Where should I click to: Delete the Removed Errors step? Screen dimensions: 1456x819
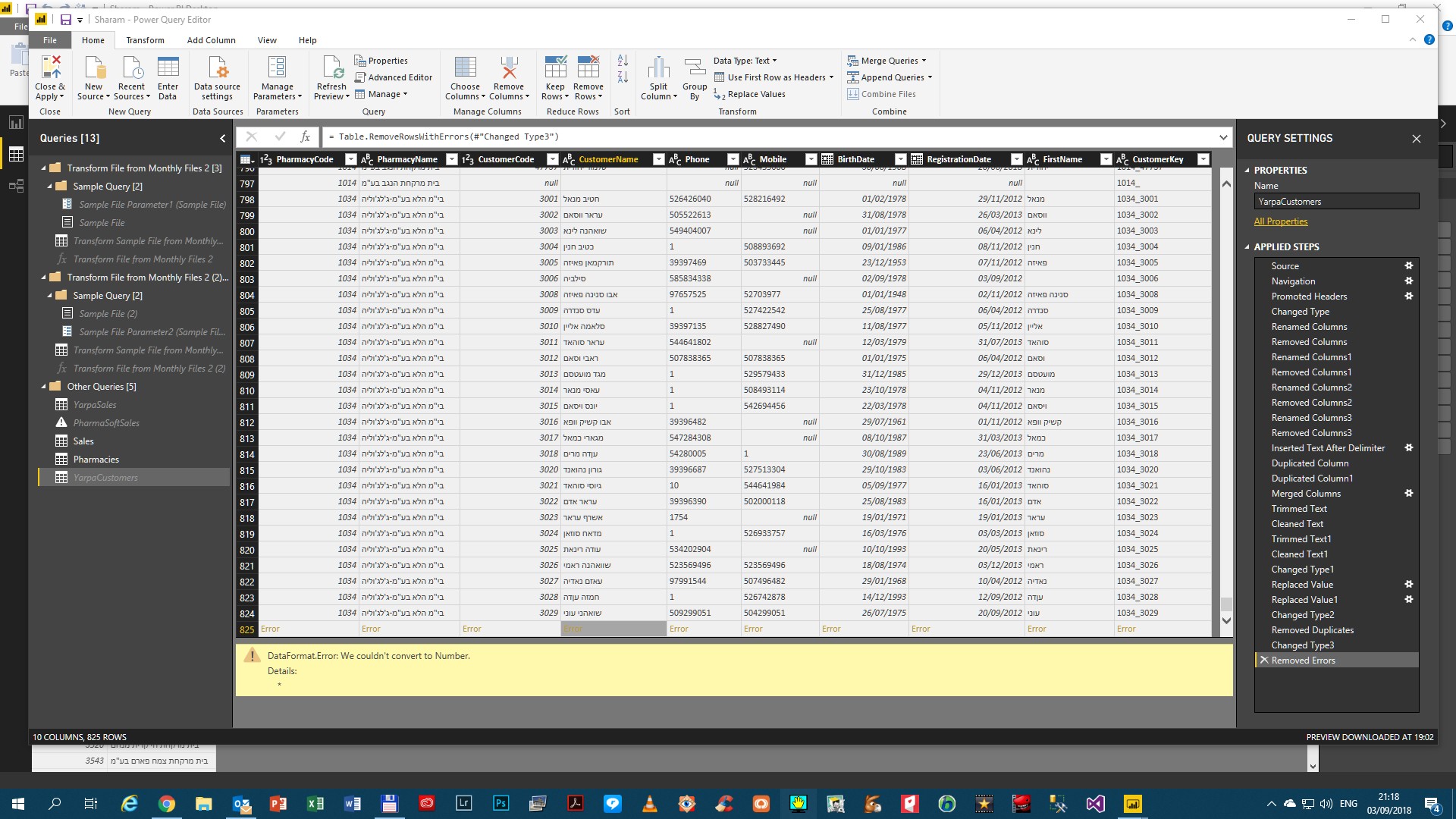pyautogui.click(x=1264, y=661)
